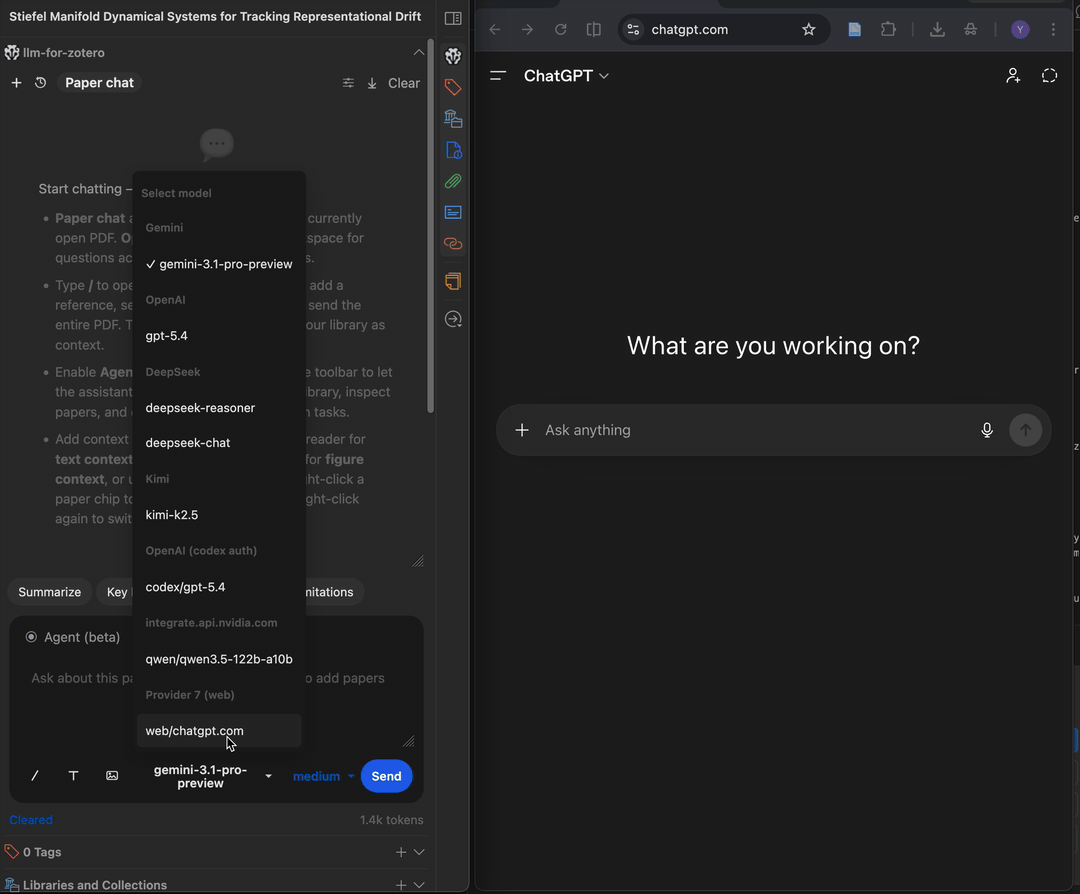Open browser three-dot menu

coord(1053,30)
